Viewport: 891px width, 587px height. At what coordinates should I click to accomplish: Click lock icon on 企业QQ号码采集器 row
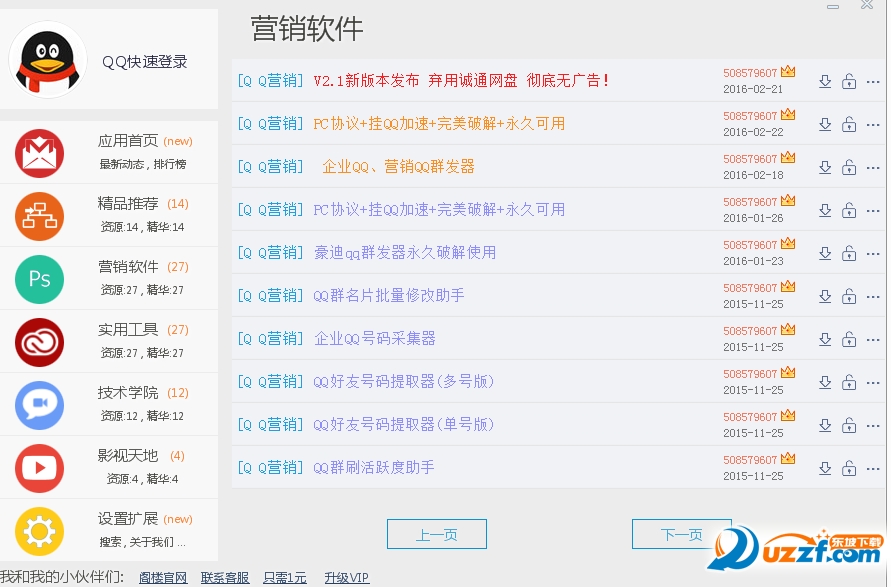(849, 339)
